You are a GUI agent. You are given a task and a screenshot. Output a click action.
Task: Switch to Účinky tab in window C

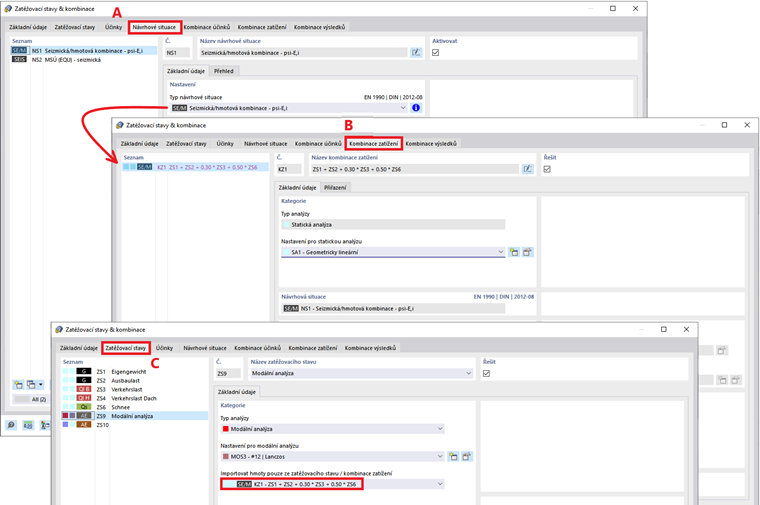(164, 348)
